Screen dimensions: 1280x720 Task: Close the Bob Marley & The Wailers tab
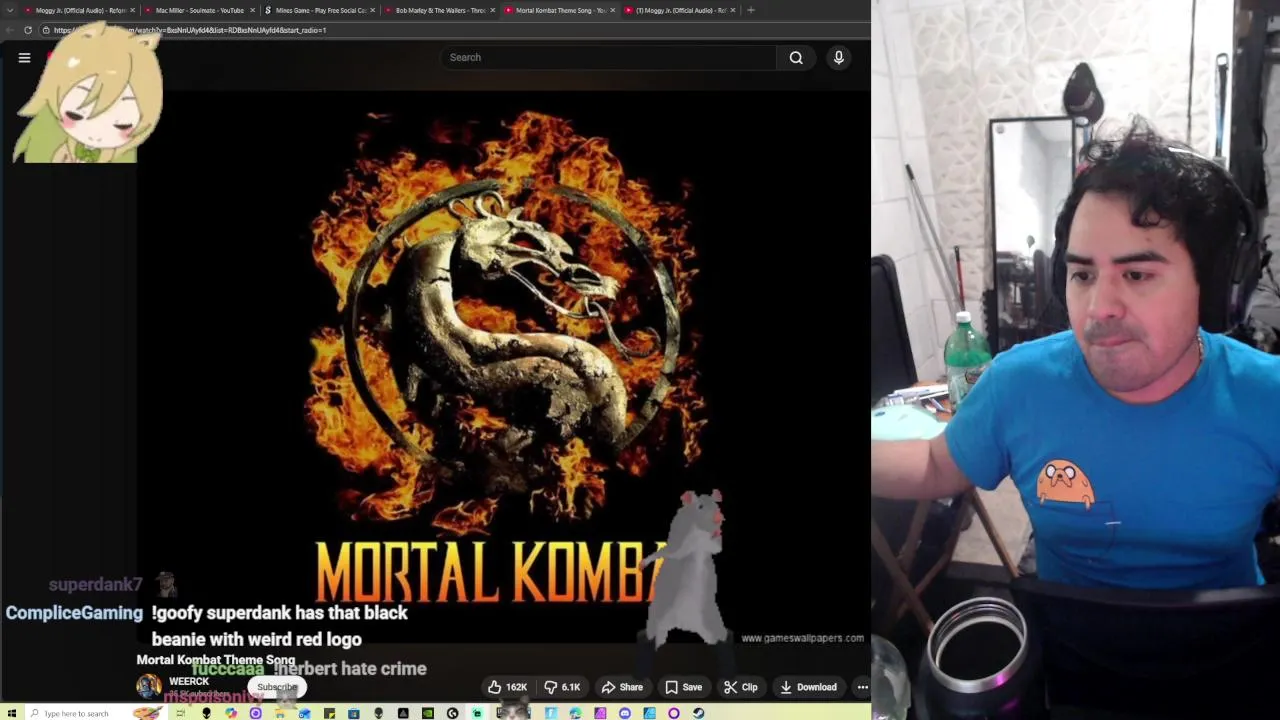click(x=492, y=10)
